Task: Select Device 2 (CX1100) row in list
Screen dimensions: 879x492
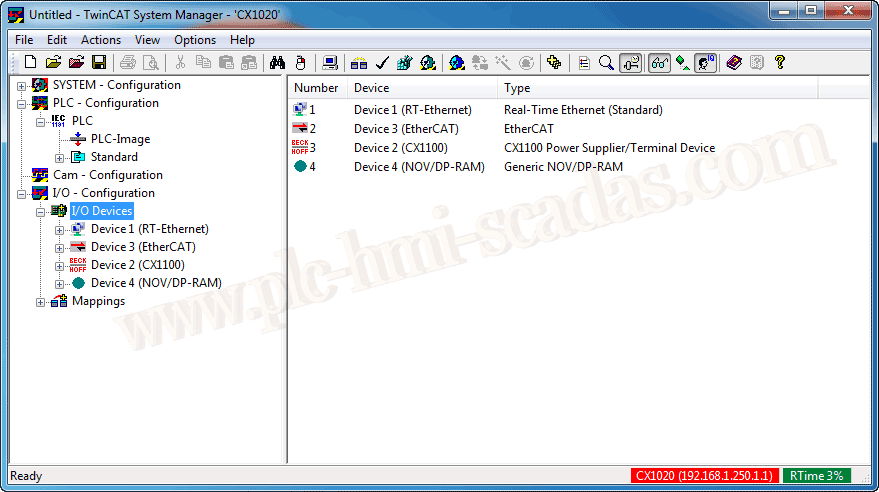Action: click(x=400, y=148)
